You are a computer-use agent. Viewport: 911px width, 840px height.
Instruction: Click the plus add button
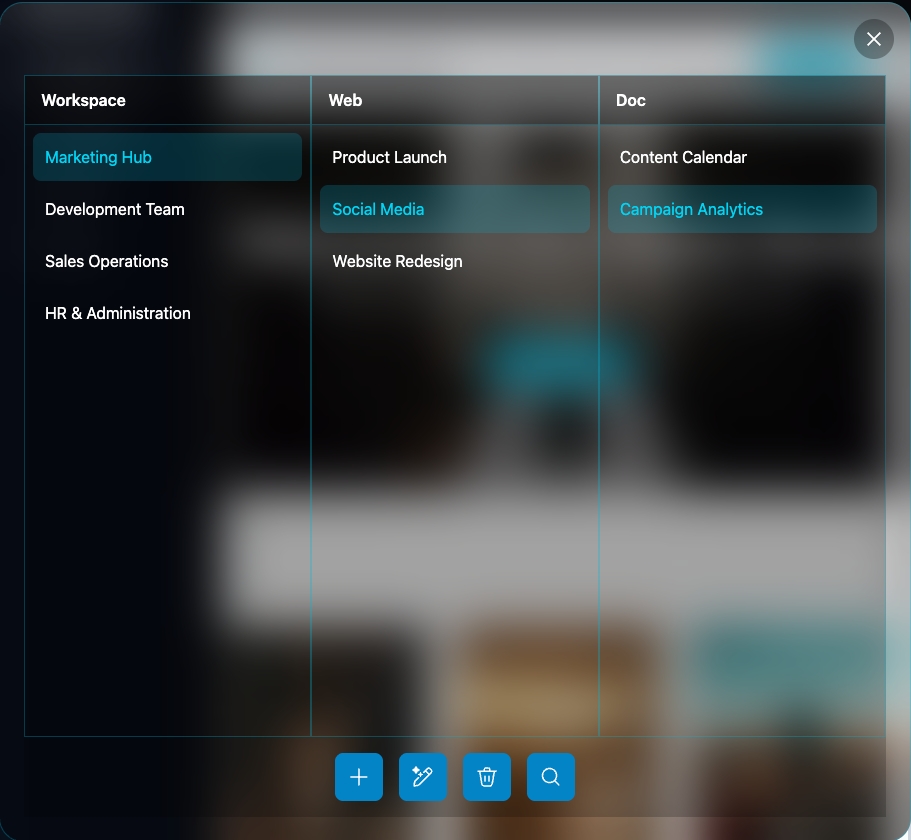coord(359,777)
